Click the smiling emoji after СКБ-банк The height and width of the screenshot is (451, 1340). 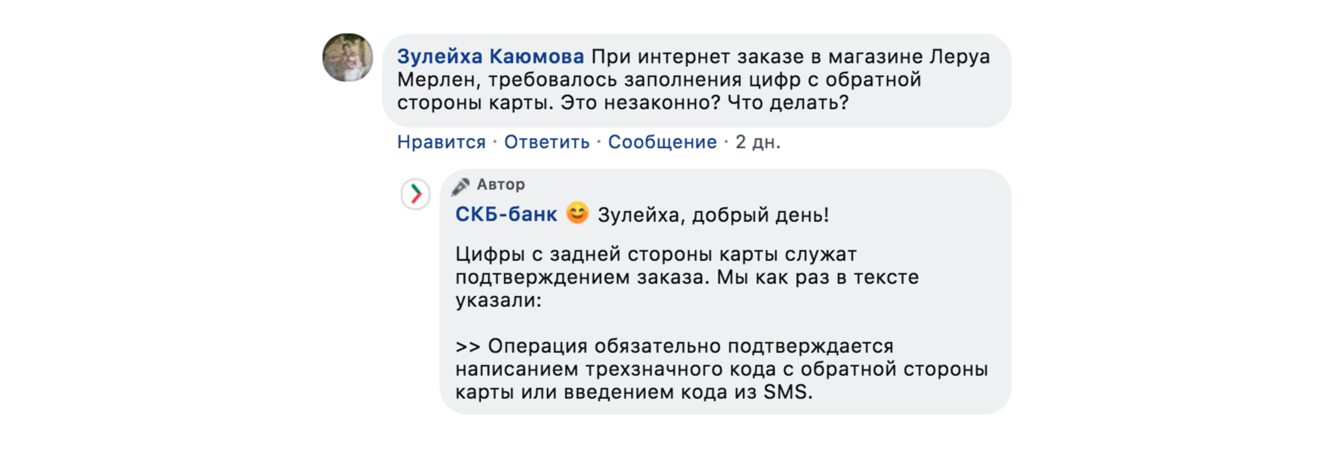tap(577, 214)
